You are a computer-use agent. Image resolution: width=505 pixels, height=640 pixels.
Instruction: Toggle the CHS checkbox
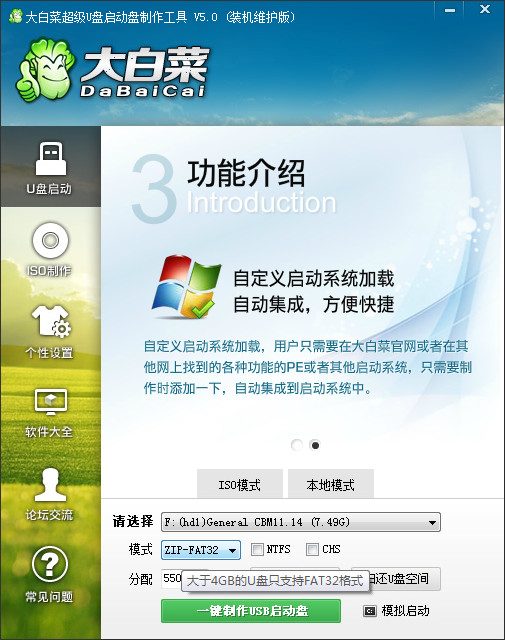tap(312, 549)
